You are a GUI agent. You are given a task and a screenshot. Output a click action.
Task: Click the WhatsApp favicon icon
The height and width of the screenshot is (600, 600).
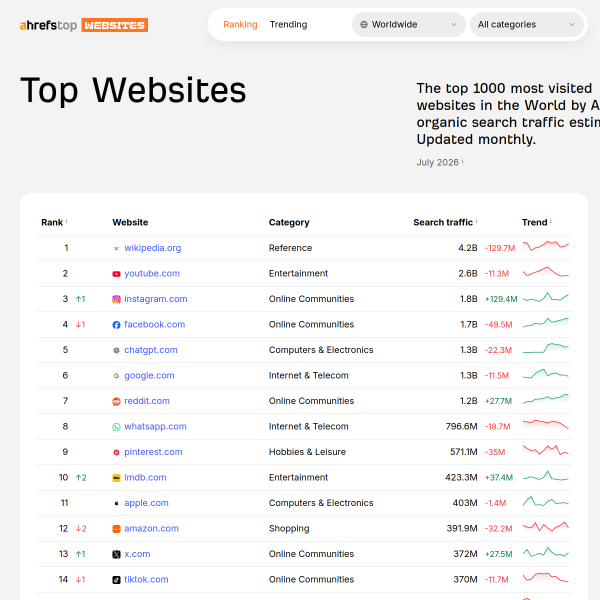pos(116,427)
